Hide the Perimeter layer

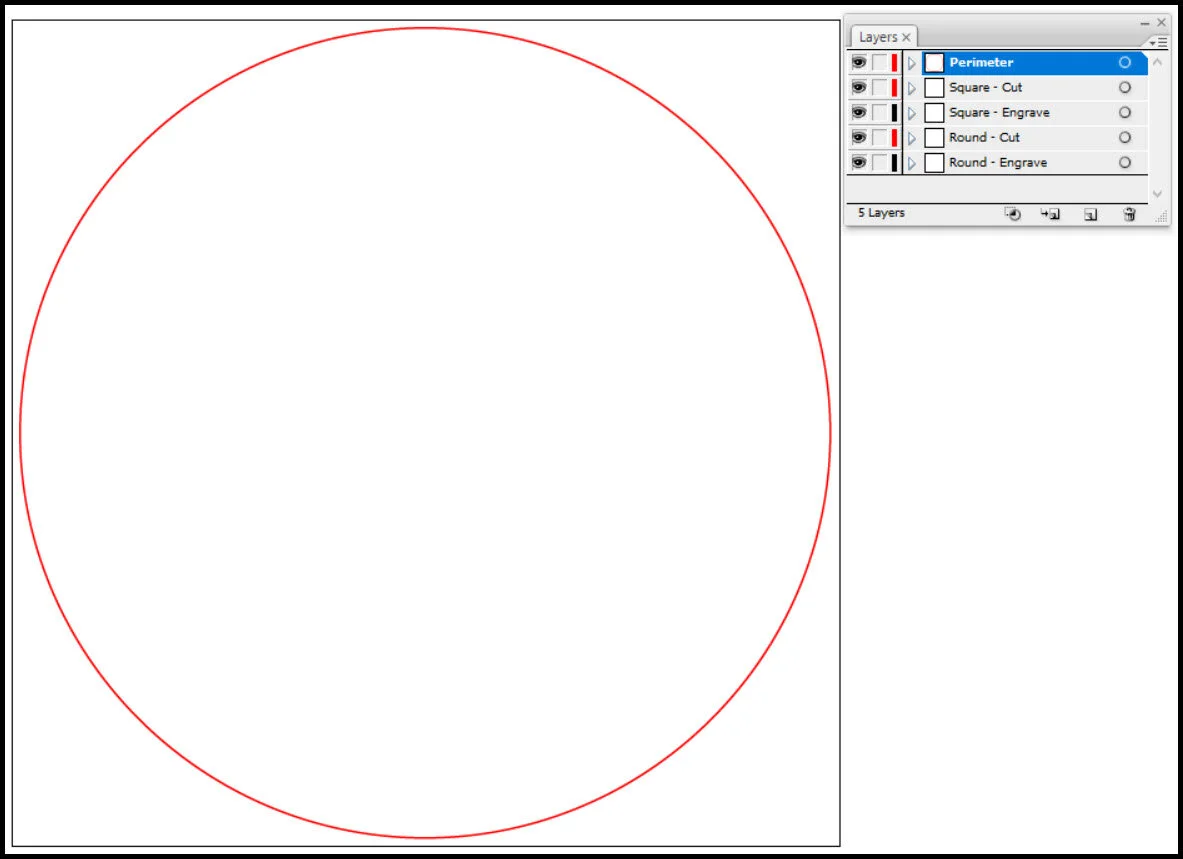point(859,63)
